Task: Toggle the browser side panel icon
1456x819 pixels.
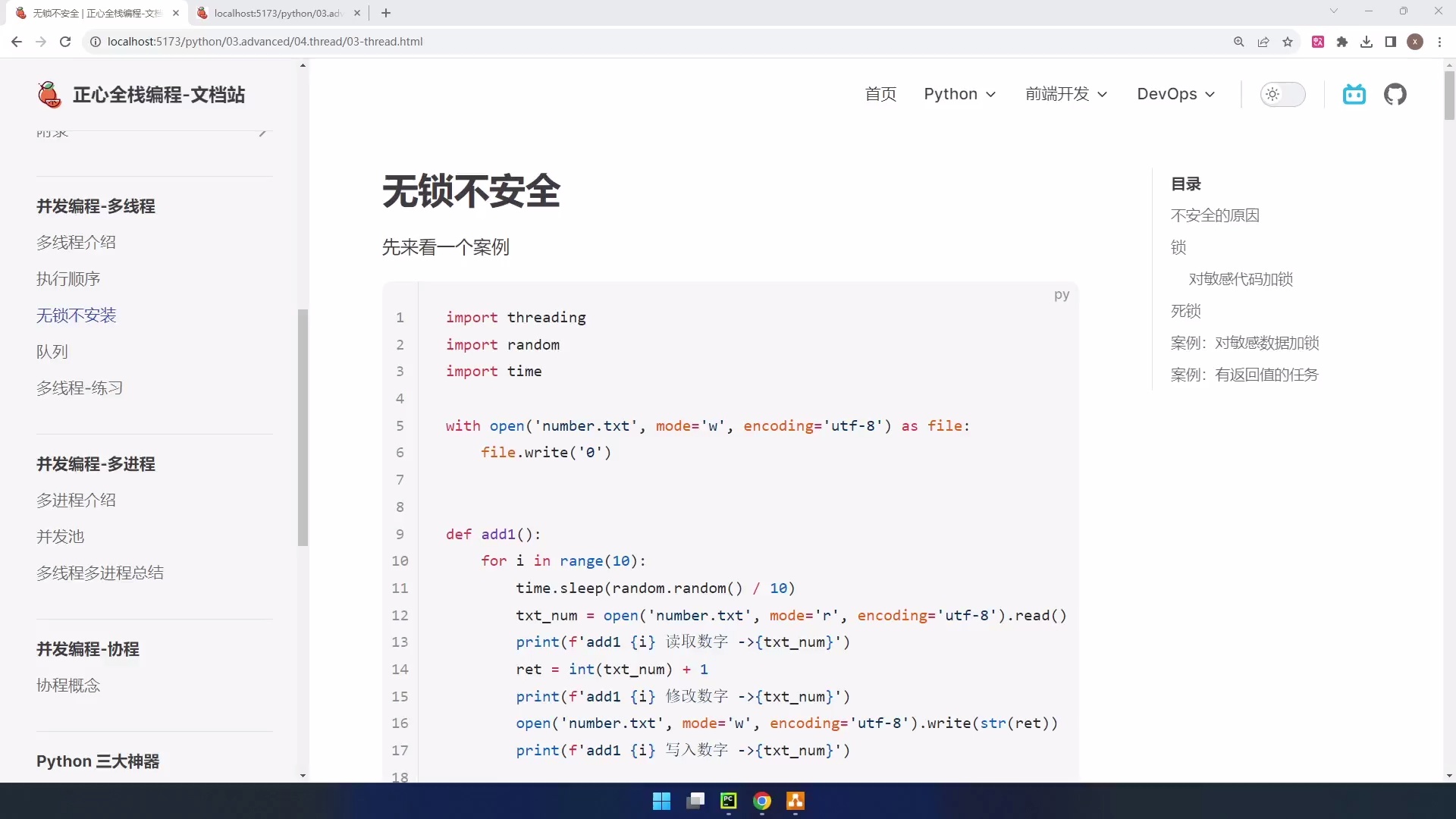Action: coord(1391,42)
